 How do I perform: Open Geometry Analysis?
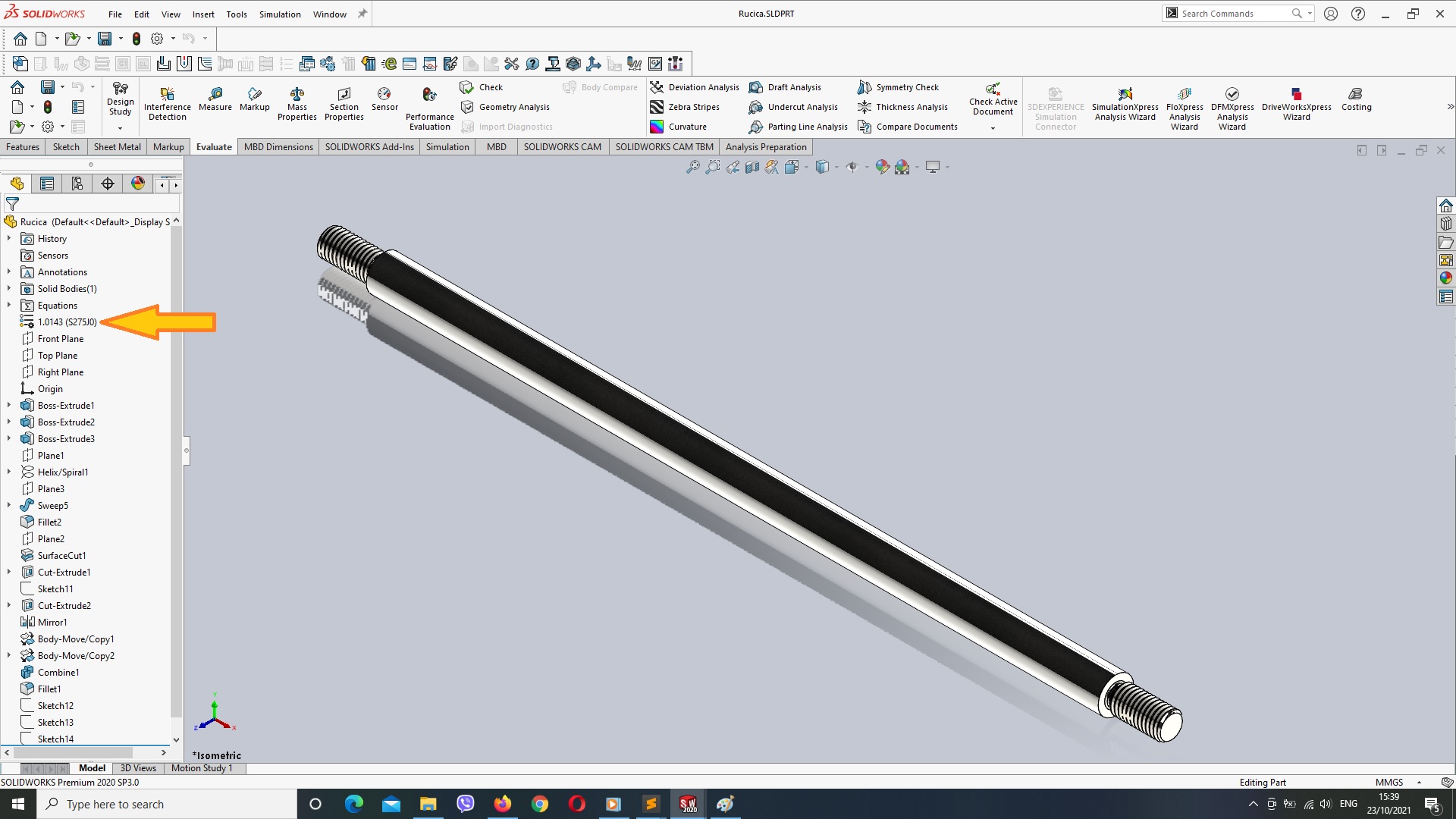(x=505, y=107)
